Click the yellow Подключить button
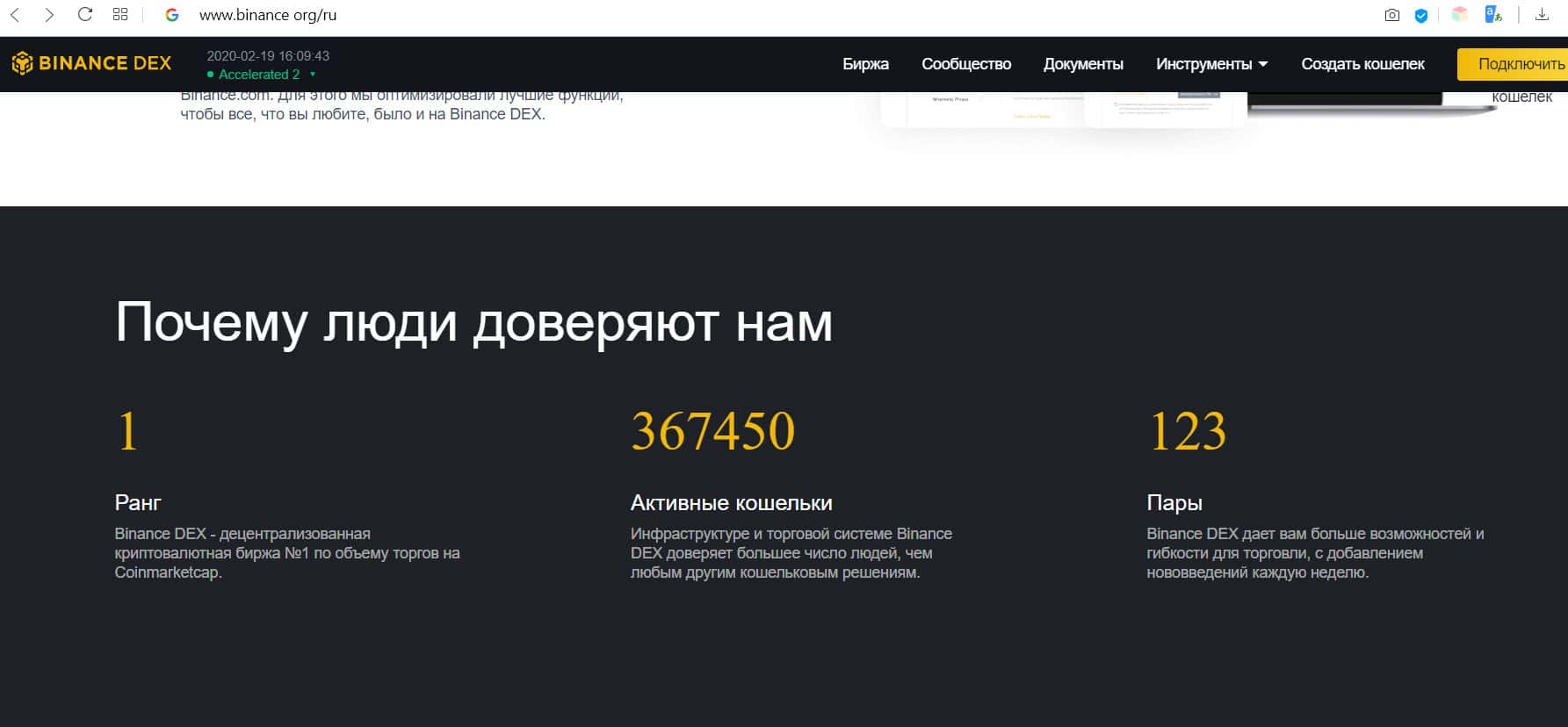 (1513, 64)
